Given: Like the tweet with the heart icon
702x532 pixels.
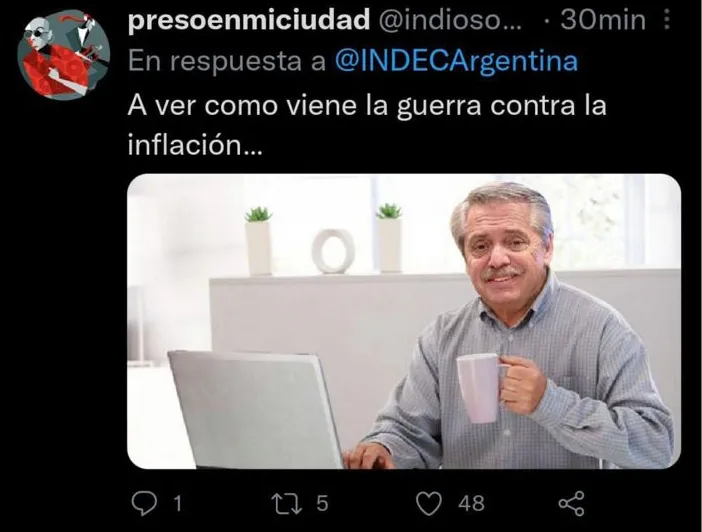Looking at the screenshot, I should 429,503.
